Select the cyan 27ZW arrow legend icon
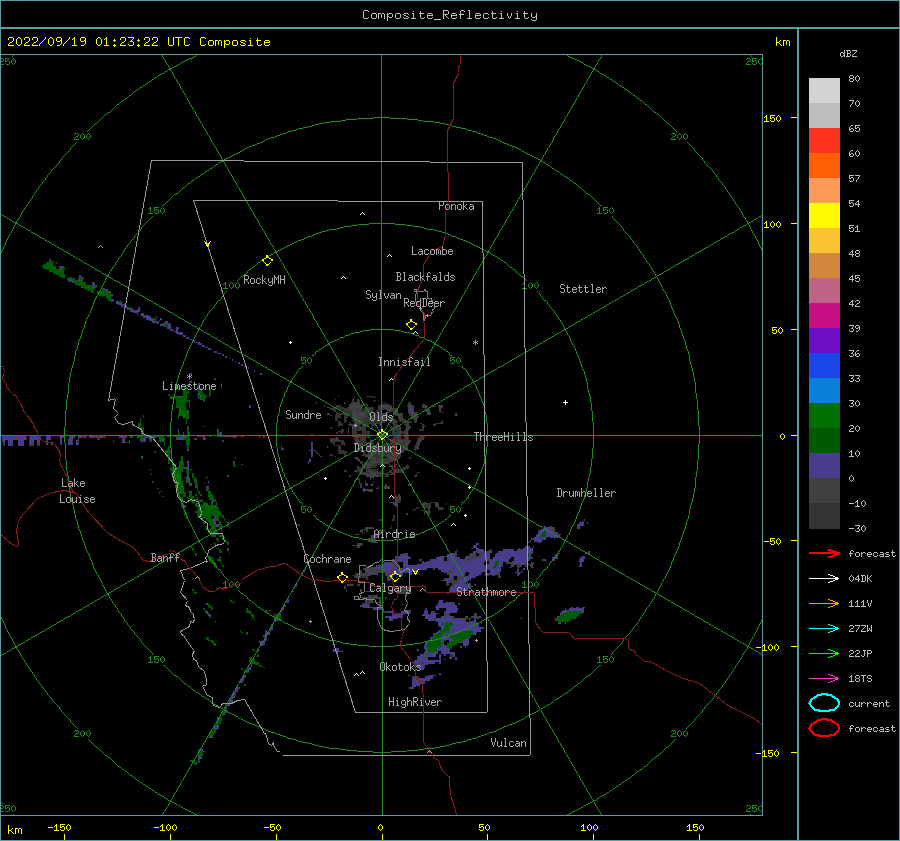The width and height of the screenshot is (900, 841). (x=824, y=629)
